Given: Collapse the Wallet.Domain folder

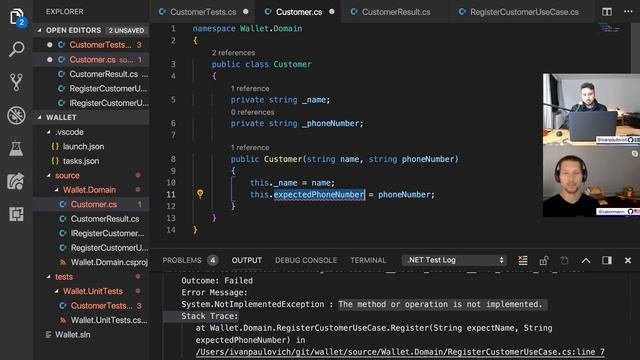Looking at the screenshot, I should tap(56, 190).
